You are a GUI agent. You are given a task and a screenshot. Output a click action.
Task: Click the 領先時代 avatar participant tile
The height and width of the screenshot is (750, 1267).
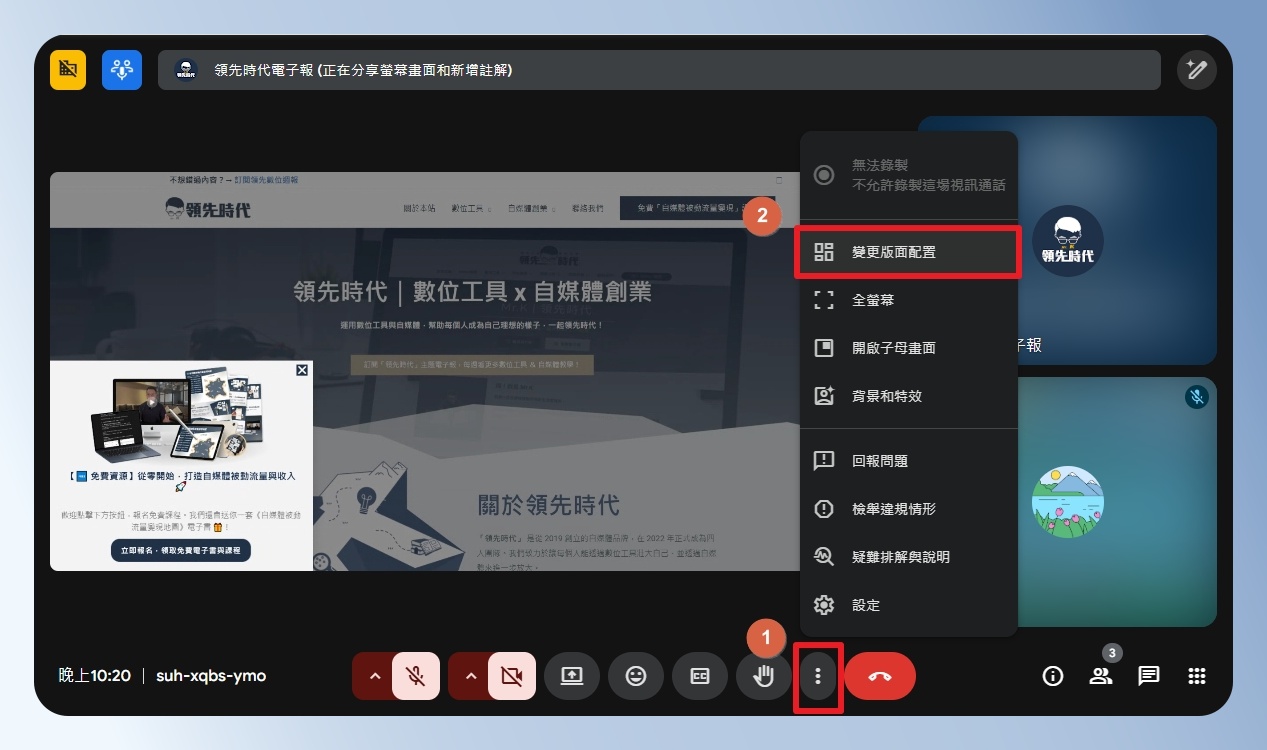[1067, 241]
